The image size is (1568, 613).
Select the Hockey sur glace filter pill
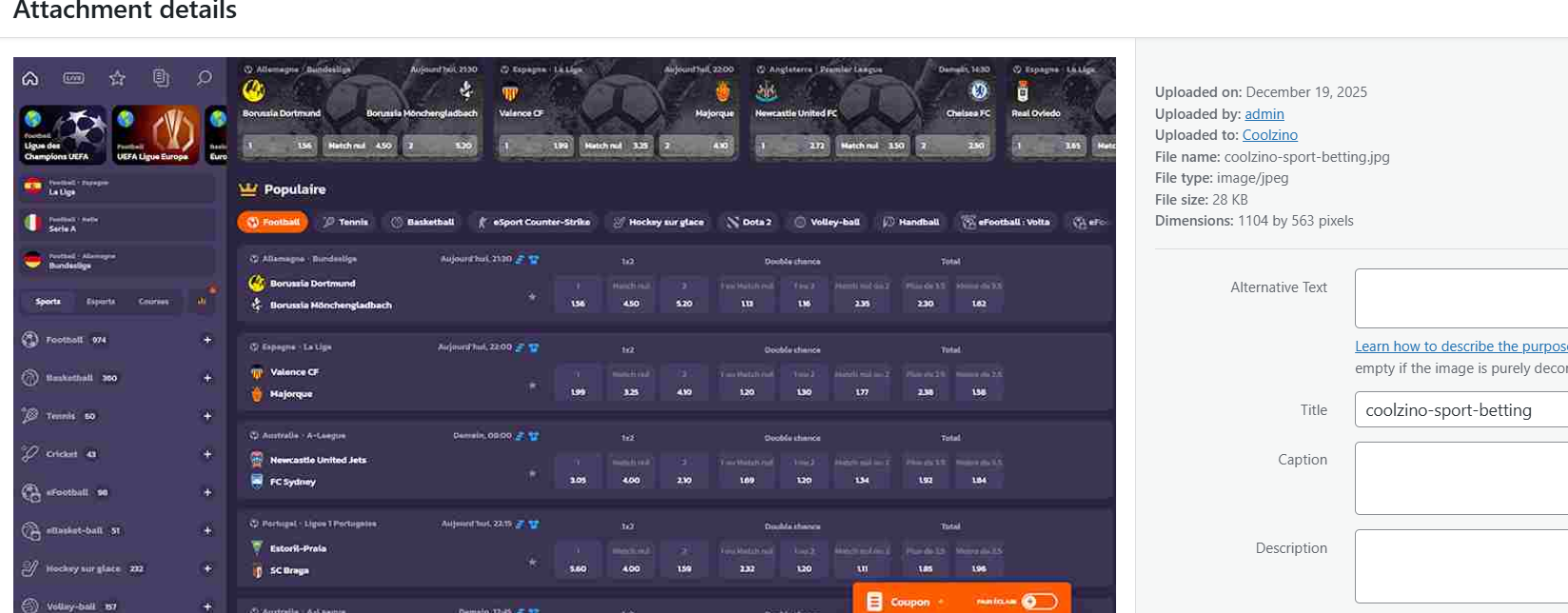pos(658,222)
